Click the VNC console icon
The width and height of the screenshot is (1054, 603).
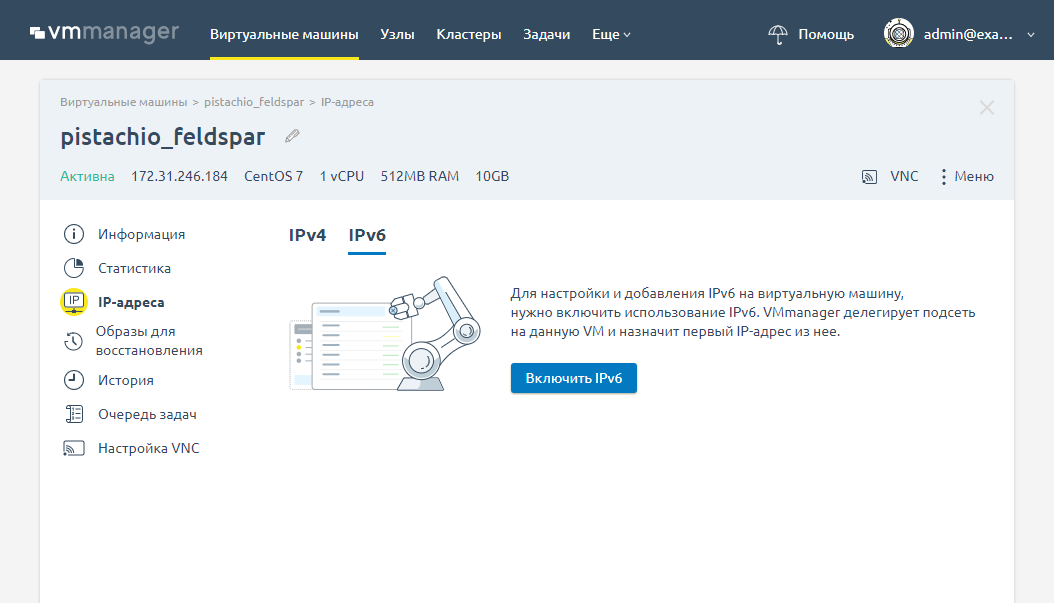[x=869, y=177]
